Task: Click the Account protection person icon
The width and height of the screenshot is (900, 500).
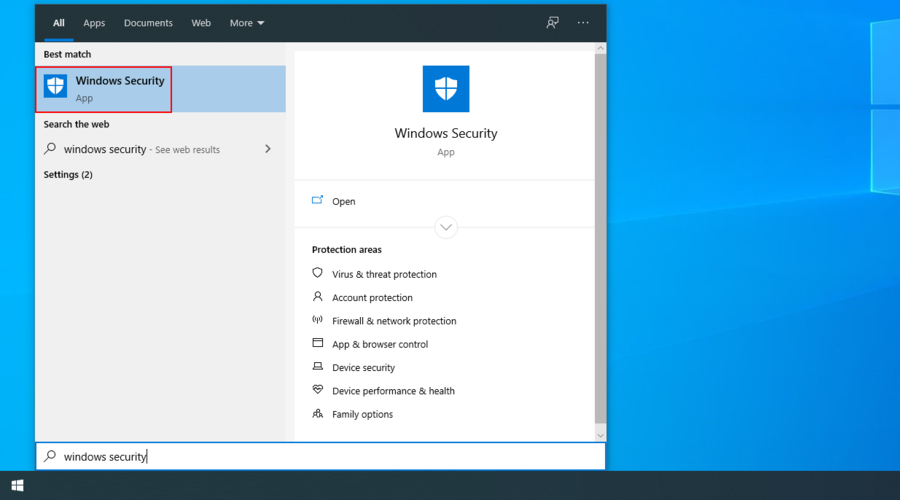Action: pyautogui.click(x=318, y=297)
